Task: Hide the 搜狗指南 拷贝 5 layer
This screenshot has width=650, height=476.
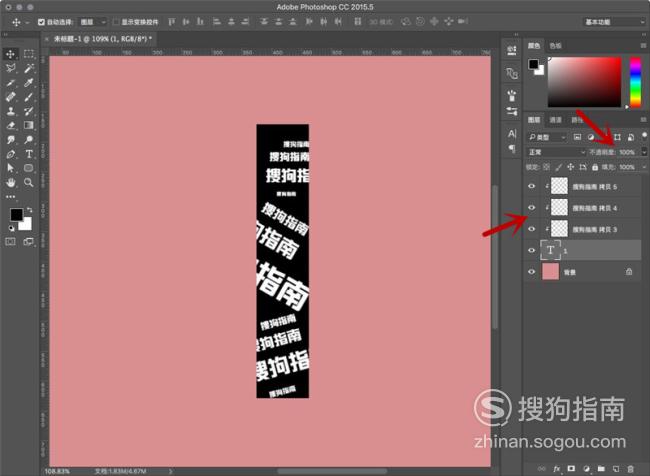Action: click(x=531, y=186)
